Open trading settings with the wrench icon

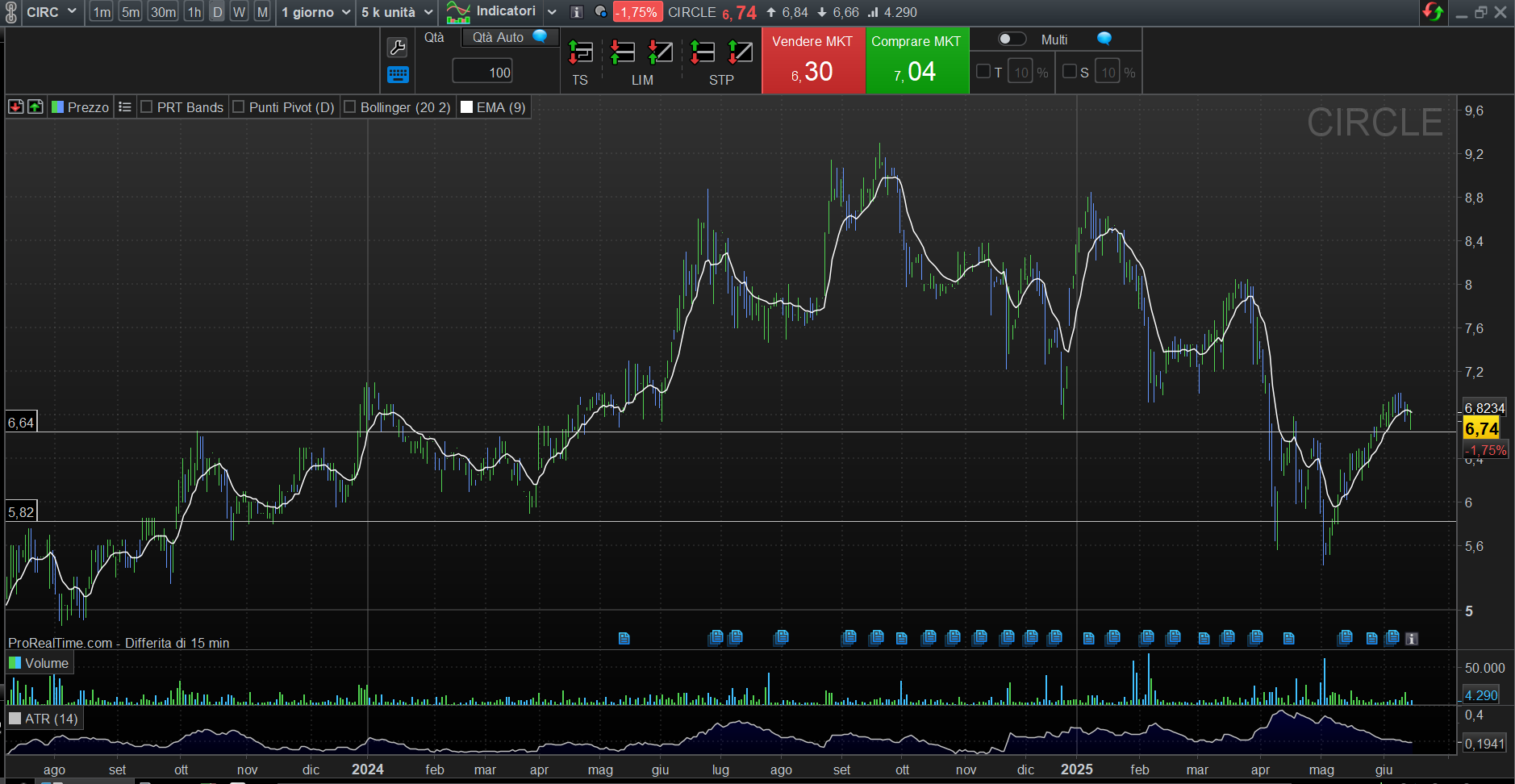click(398, 48)
